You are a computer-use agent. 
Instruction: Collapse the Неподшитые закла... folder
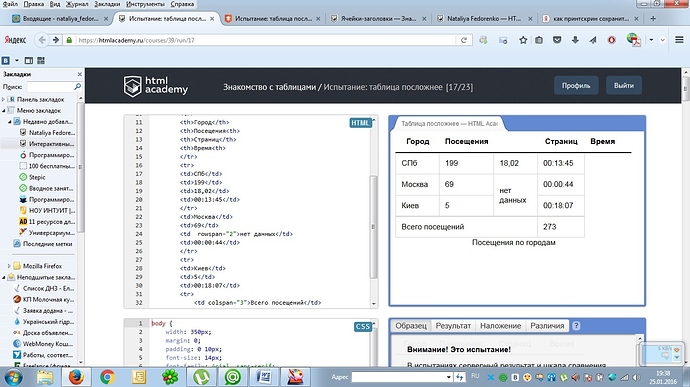(x=4, y=277)
